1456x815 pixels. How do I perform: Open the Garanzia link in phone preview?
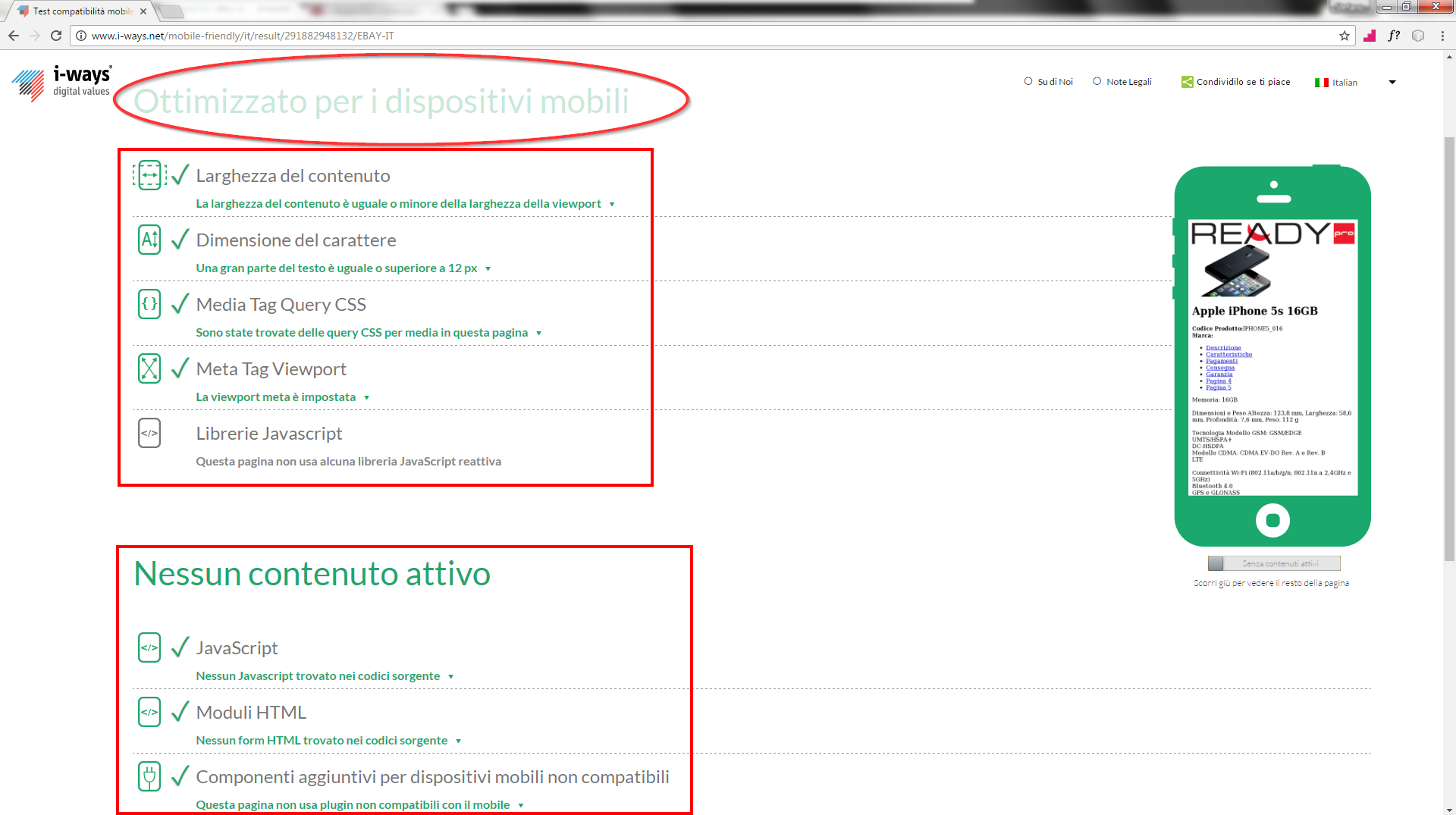coord(1219,374)
